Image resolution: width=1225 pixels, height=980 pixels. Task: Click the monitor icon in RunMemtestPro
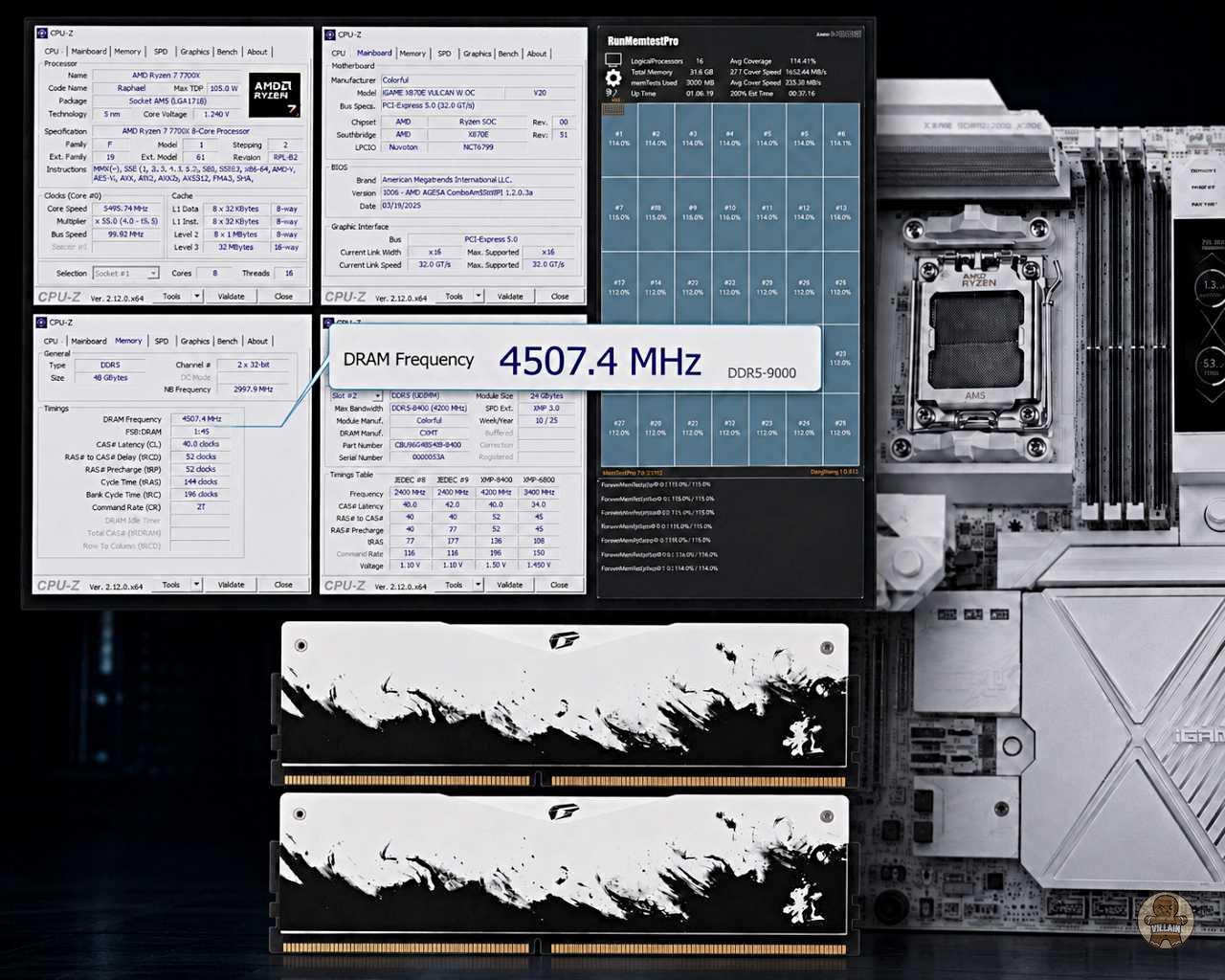[612, 60]
